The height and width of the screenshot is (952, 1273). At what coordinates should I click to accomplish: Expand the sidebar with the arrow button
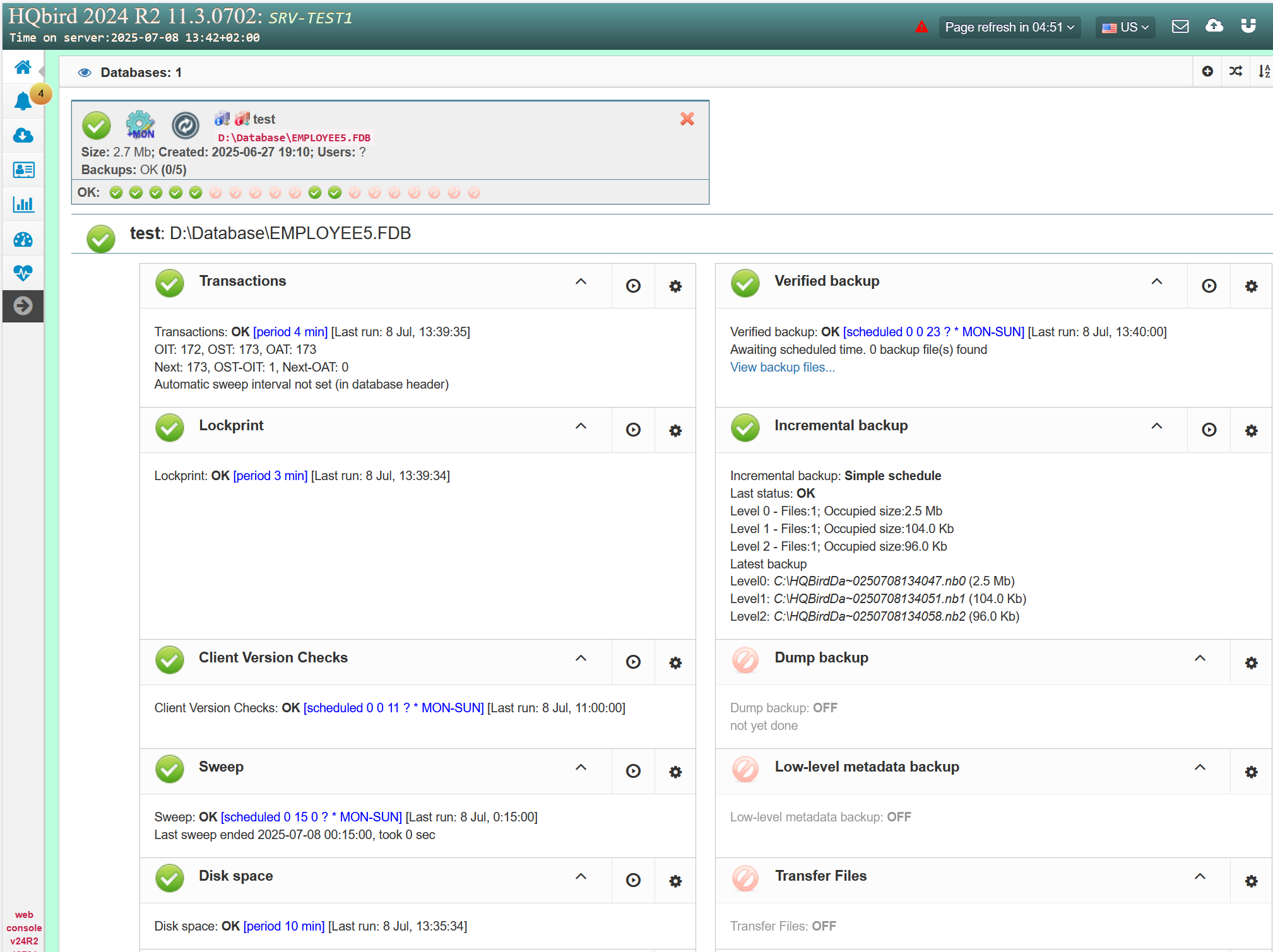click(23, 306)
